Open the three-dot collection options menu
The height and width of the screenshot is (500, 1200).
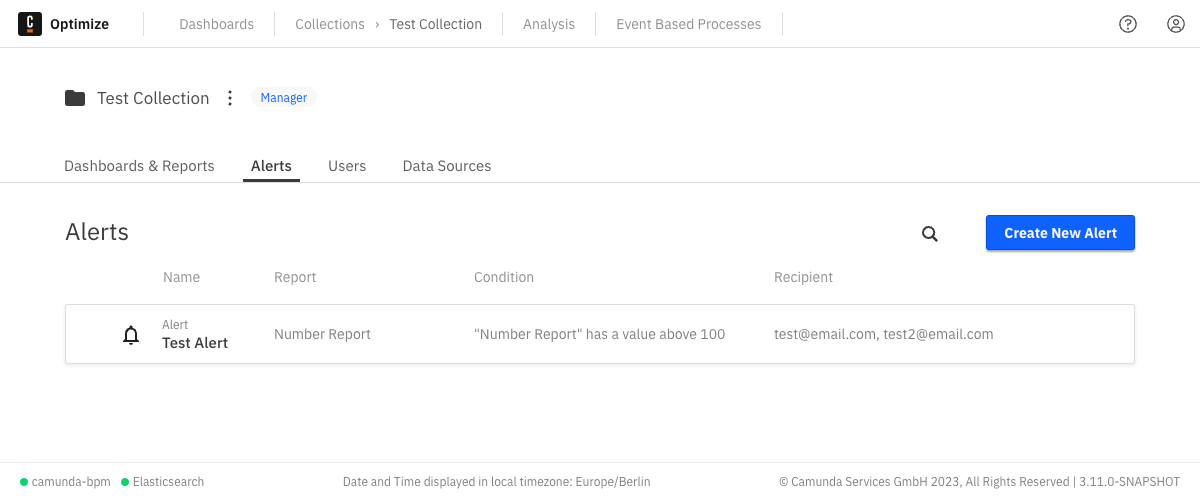[x=230, y=98]
